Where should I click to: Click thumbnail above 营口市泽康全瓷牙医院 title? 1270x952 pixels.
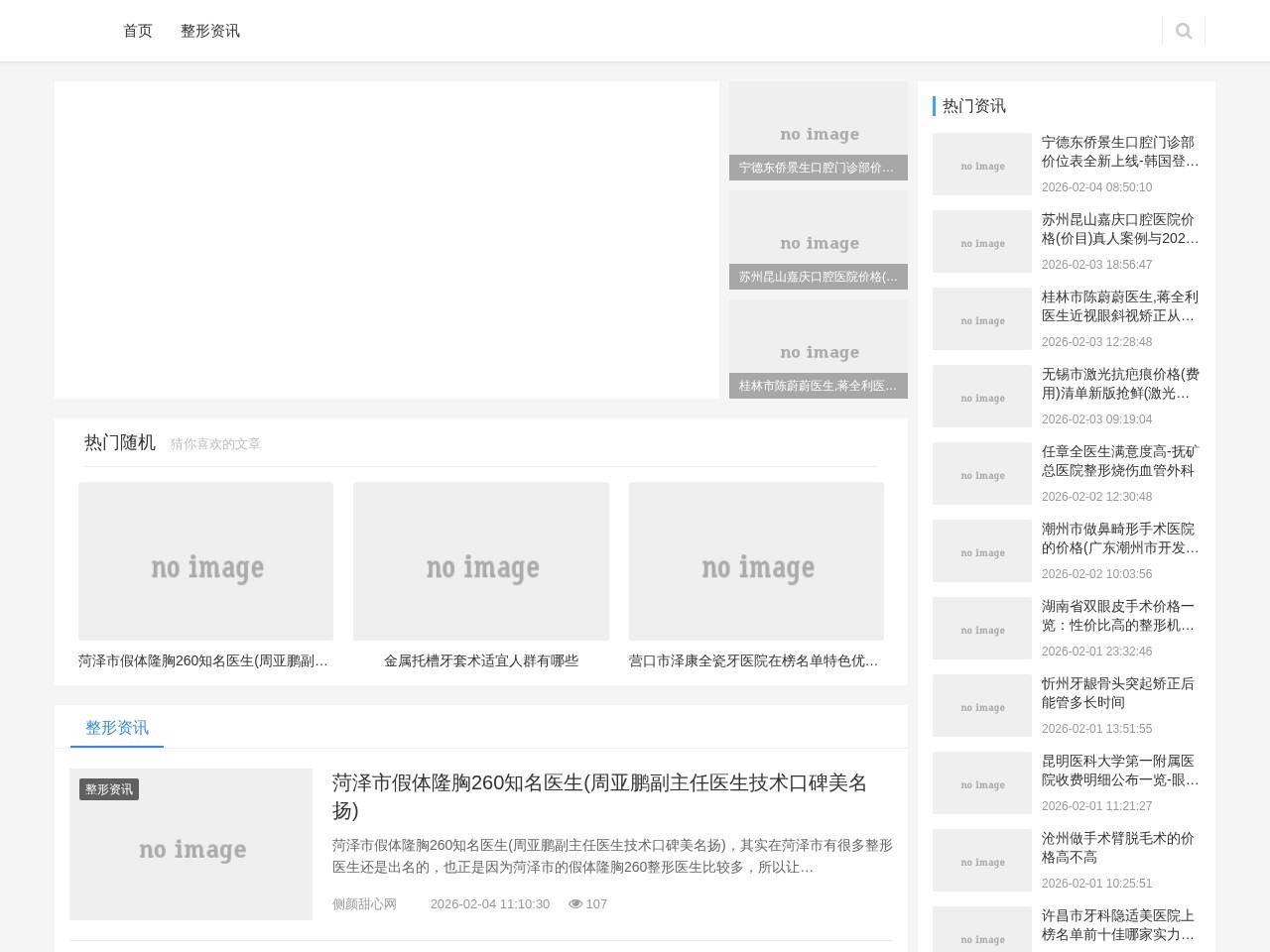[x=756, y=561]
